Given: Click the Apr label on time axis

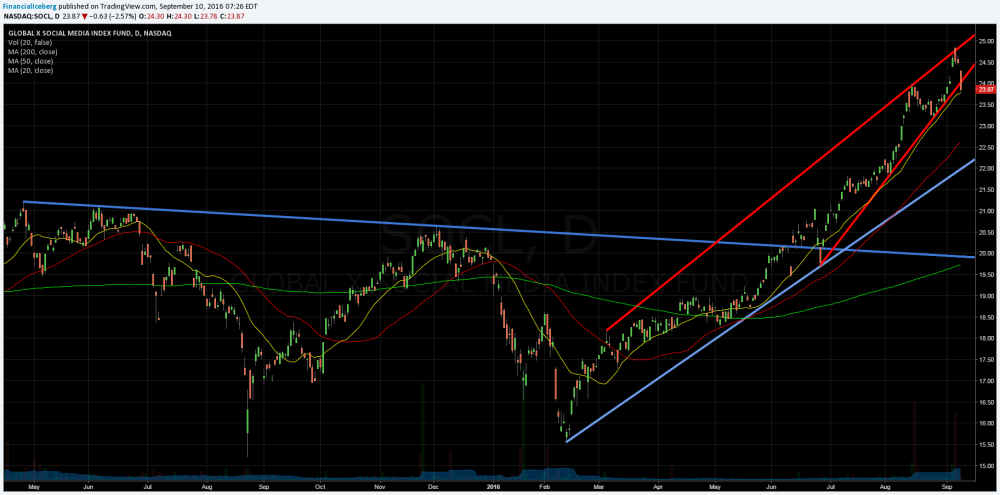Looking at the screenshot, I should tap(658, 485).
